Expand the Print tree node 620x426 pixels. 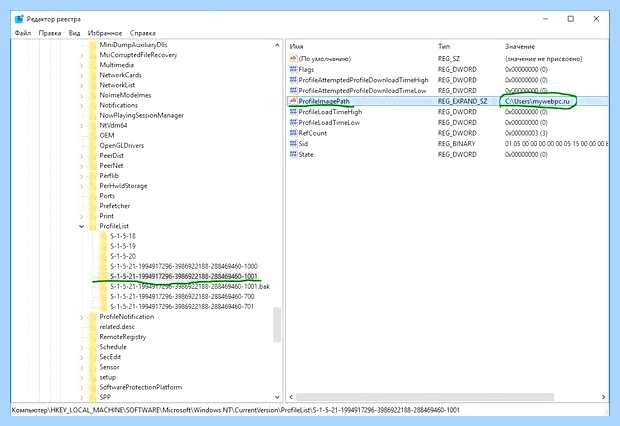81,216
